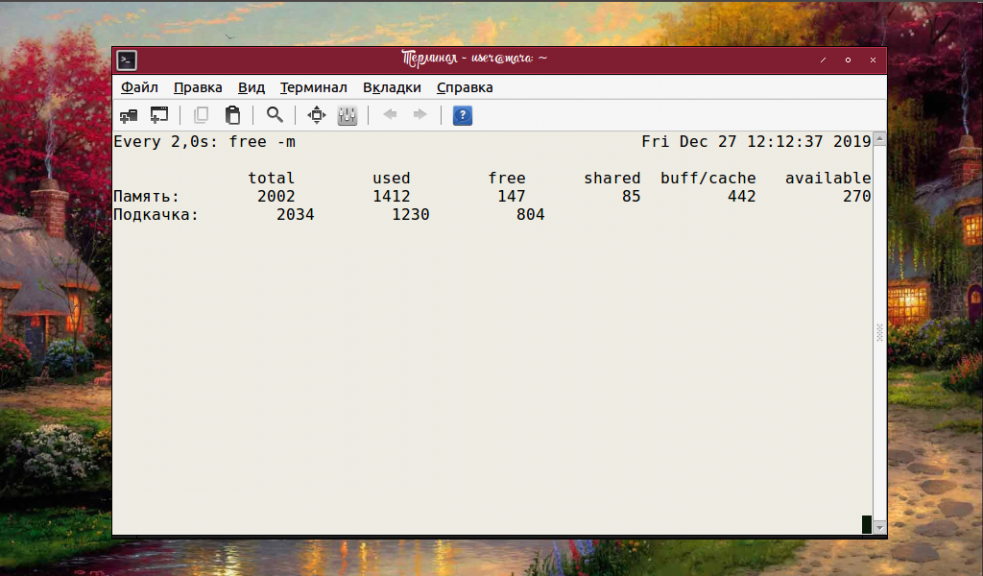Open the Правка menu
Viewport: 983px width, 576px height.
[x=198, y=88]
